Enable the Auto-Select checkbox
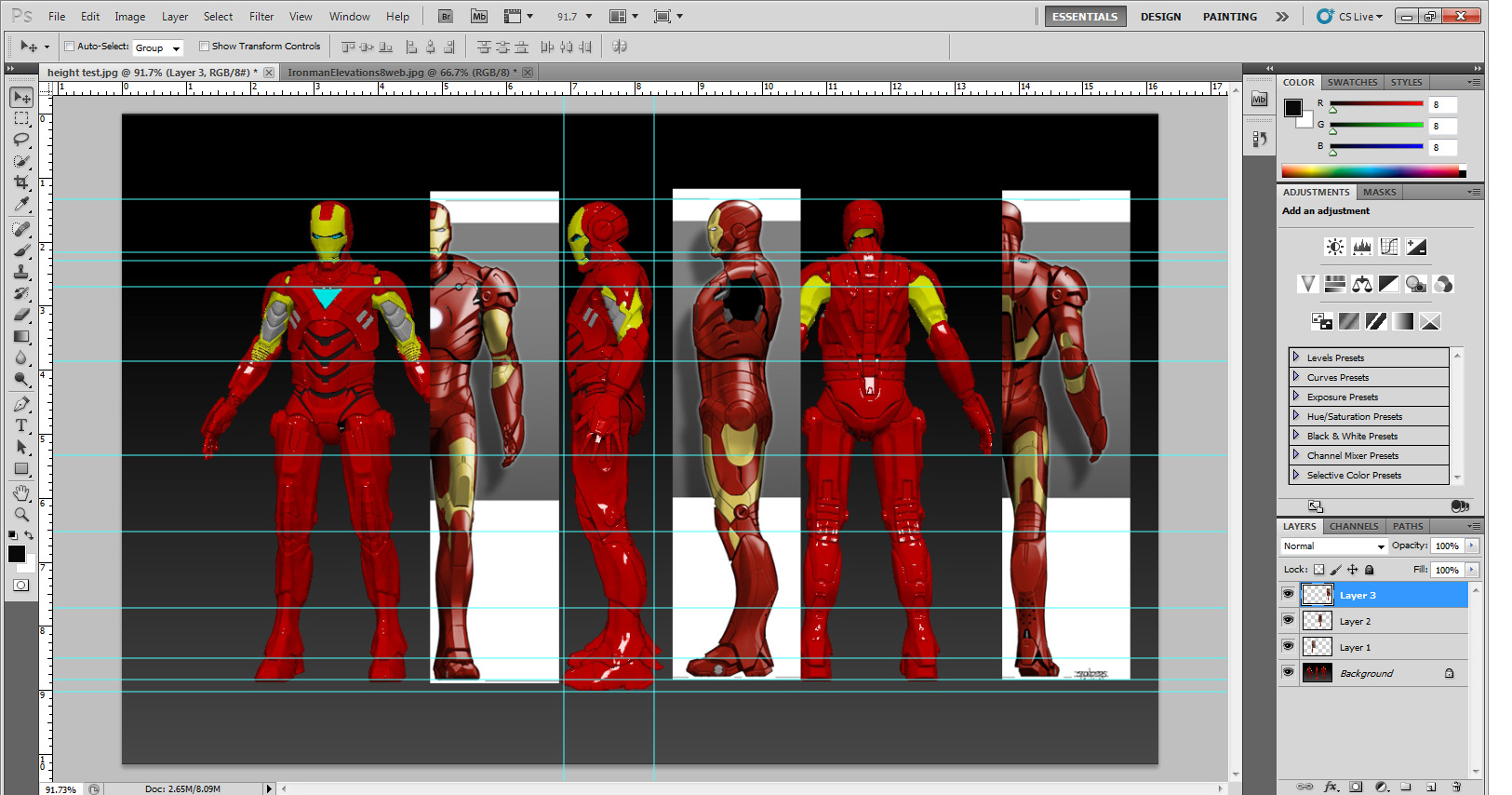This screenshot has width=1512, height=795. 69,47
